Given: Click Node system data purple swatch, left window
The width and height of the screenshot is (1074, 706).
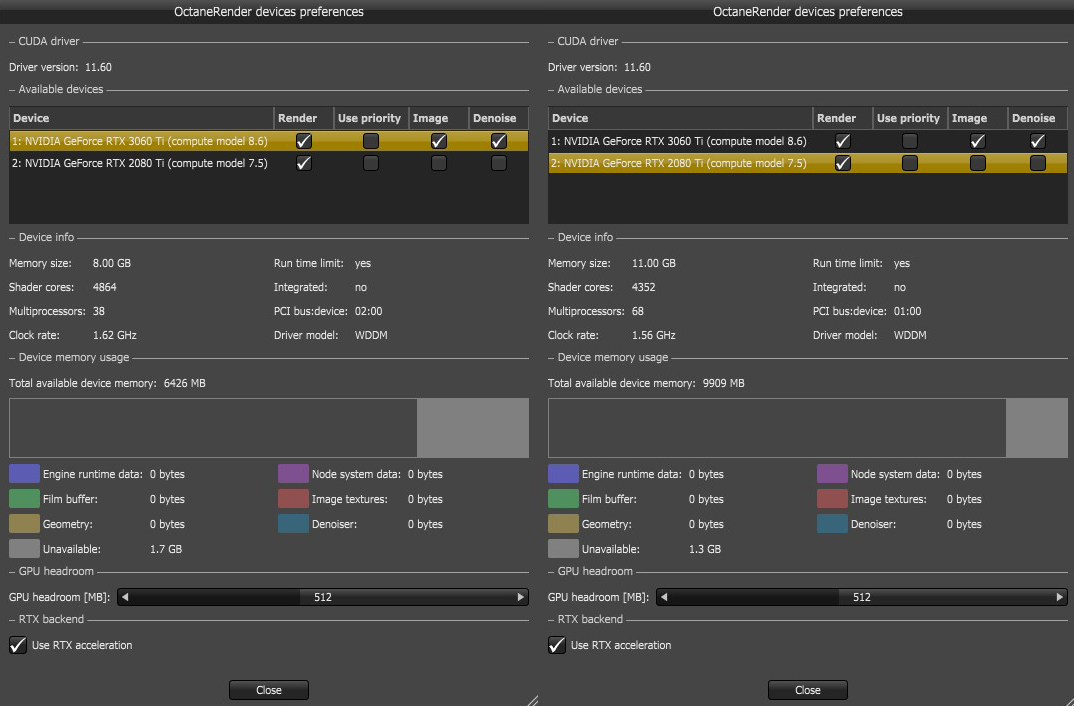Looking at the screenshot, I should [x=293, y=474].
